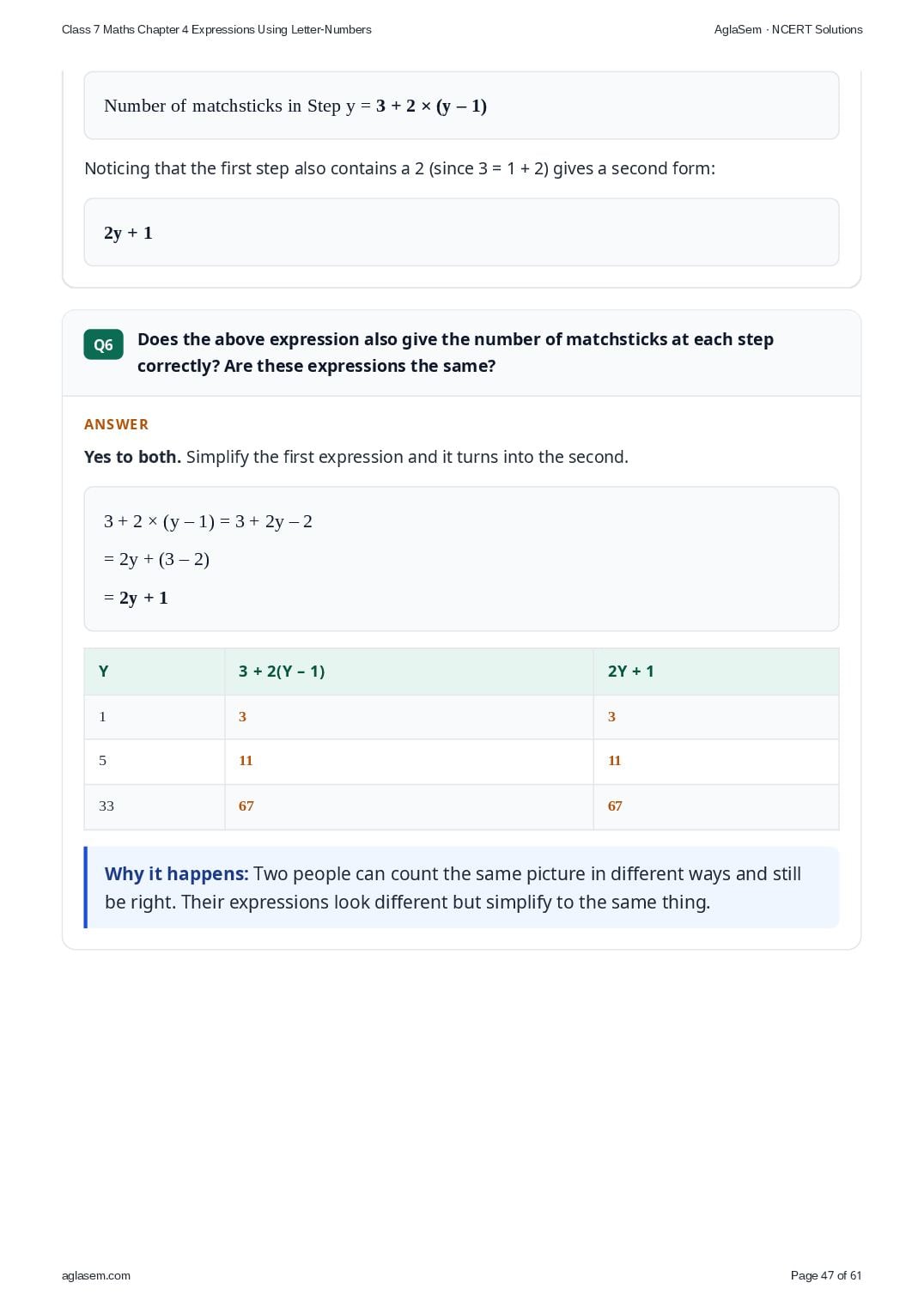Click the bold 'Yes to both.' text

click(132, 457)
